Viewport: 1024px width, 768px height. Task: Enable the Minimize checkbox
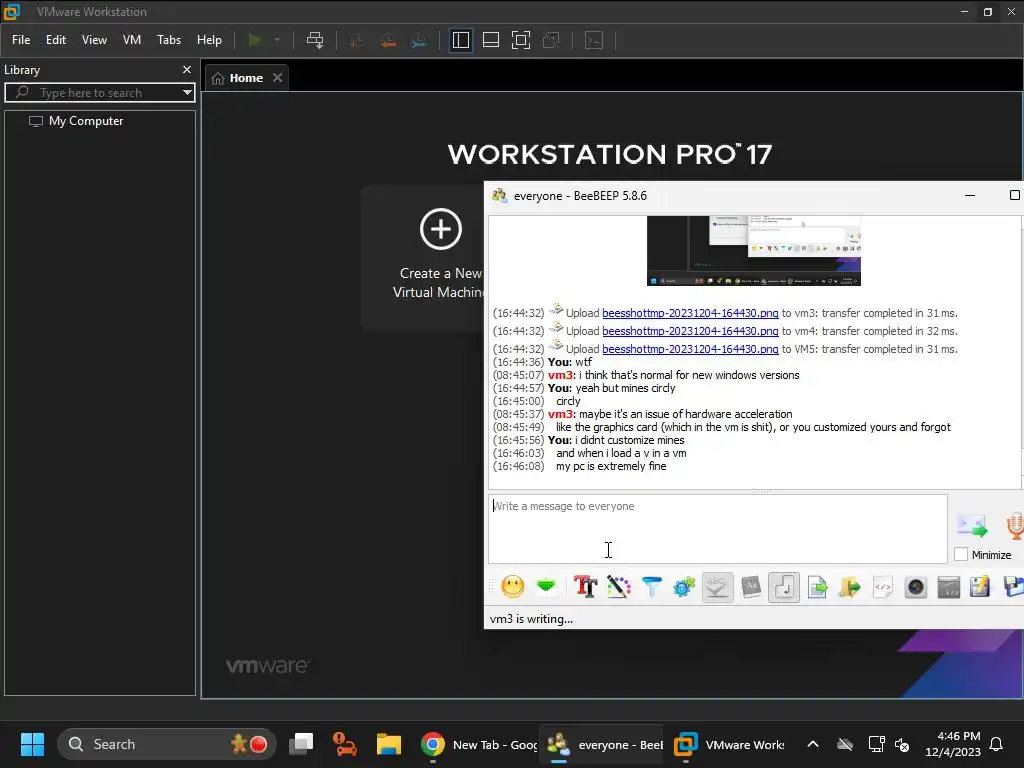(x=961, y=554)
